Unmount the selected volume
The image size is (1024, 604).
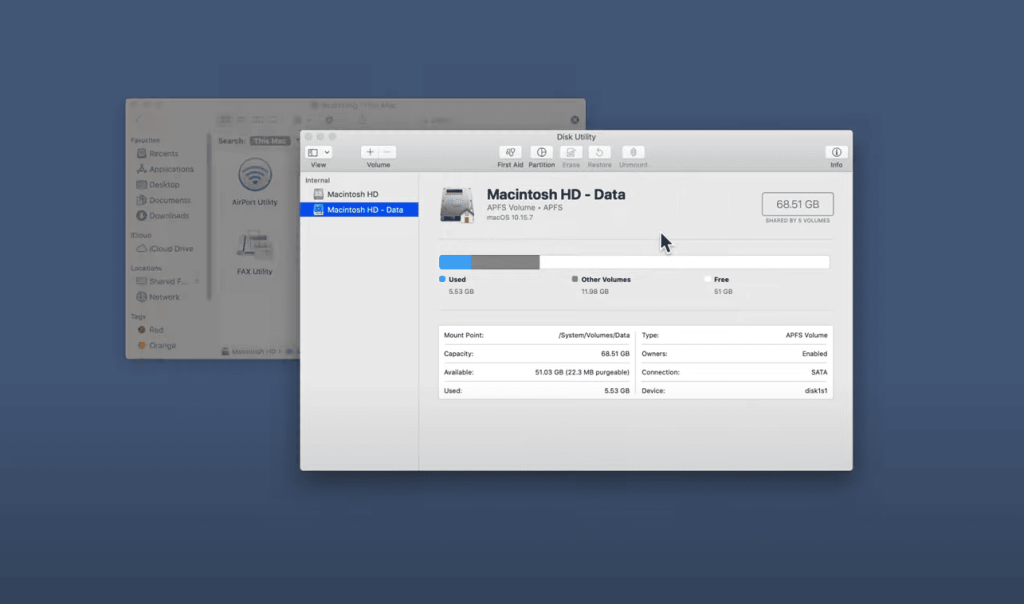tap(633, 152)
